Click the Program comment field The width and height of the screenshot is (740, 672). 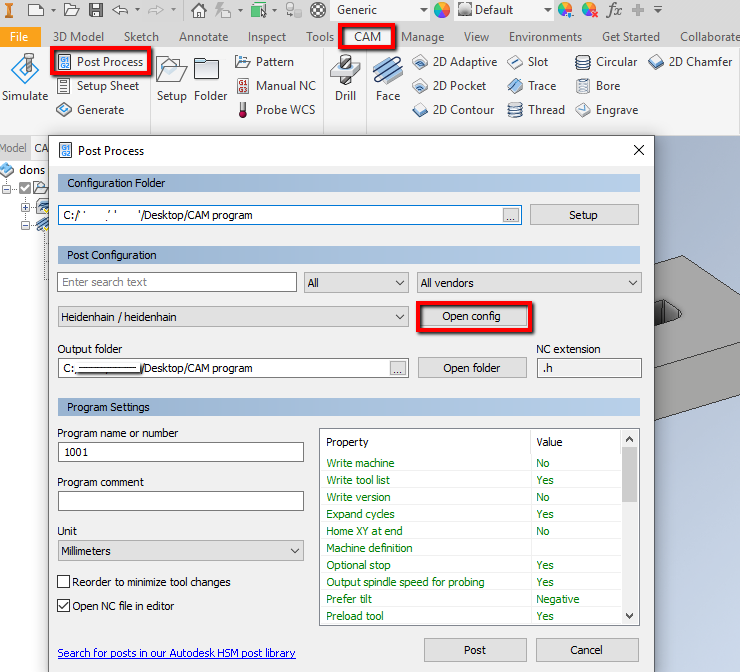tap(181, 501)
